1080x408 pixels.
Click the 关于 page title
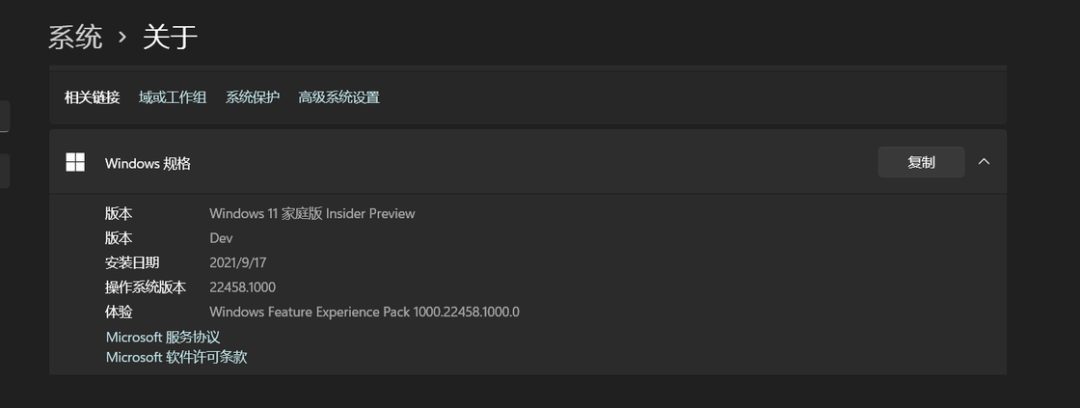[170, 38]
